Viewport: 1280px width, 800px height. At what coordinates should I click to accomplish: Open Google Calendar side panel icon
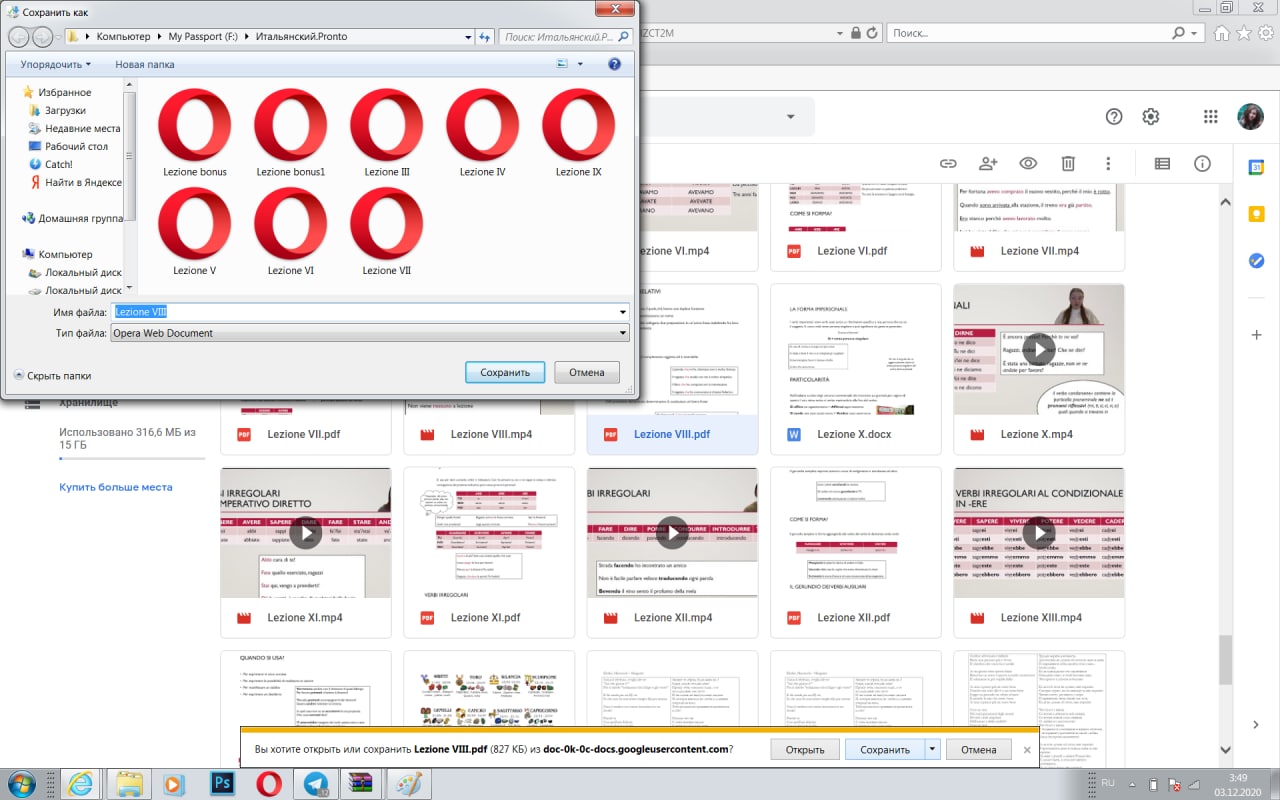pyautogui.click(x=1257, y=168)
